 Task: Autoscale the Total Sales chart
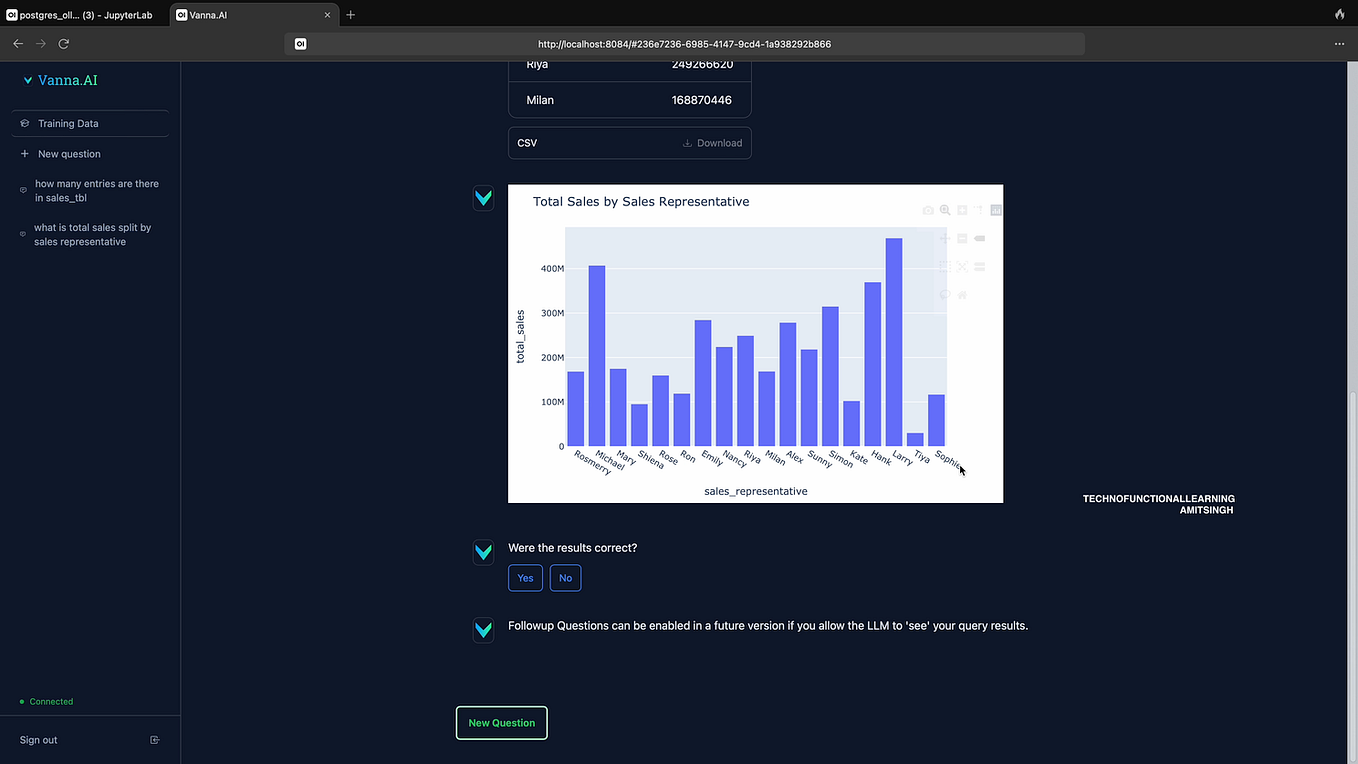tap(962, 266)
